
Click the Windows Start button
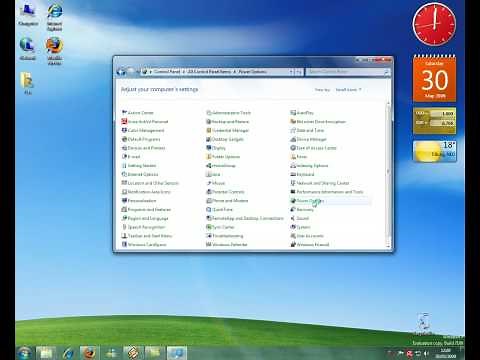pos(25,353)
